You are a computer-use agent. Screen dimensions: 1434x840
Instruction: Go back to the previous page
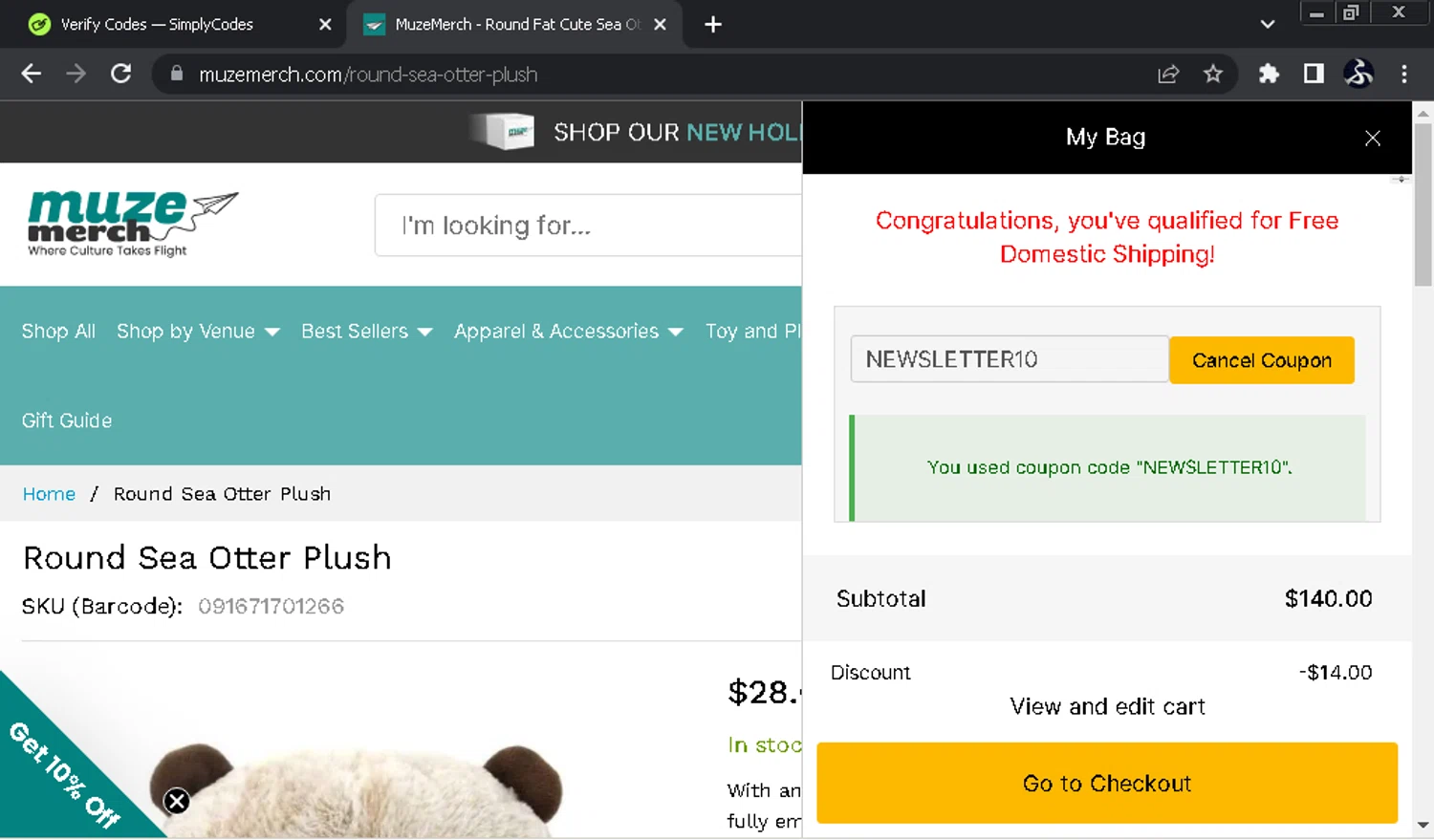point(31,74)
